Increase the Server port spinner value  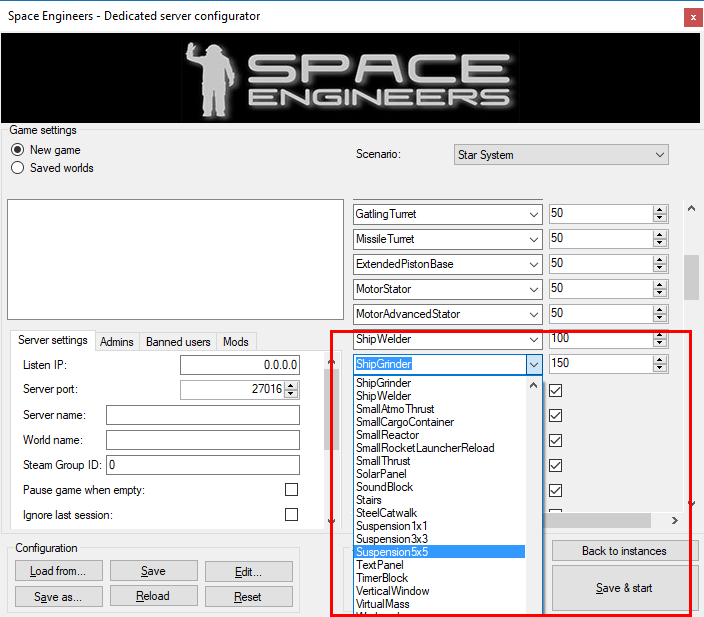click(x=291, y=385)
